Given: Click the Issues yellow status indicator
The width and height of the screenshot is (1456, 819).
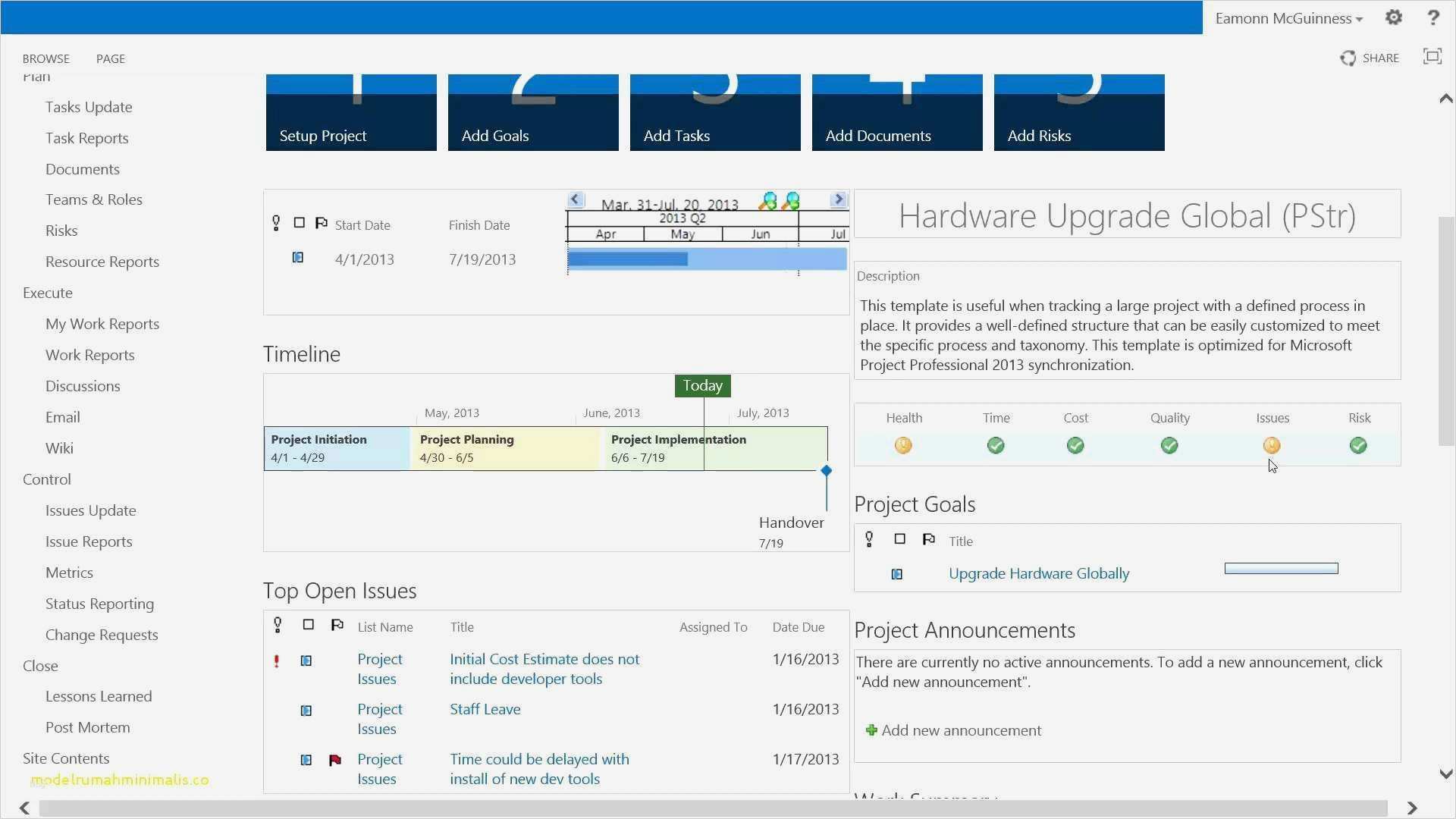Looking at the screenshot, I should coord(1272,446).
